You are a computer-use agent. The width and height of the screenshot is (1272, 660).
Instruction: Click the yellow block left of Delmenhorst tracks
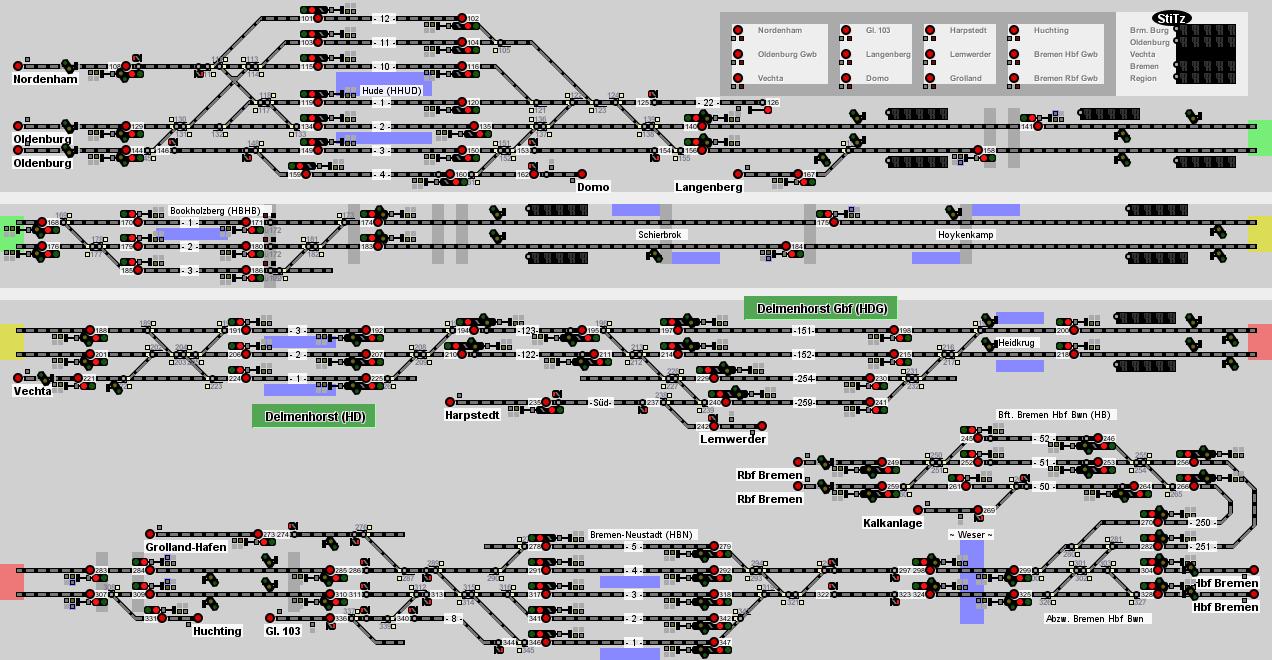[12, 341]
